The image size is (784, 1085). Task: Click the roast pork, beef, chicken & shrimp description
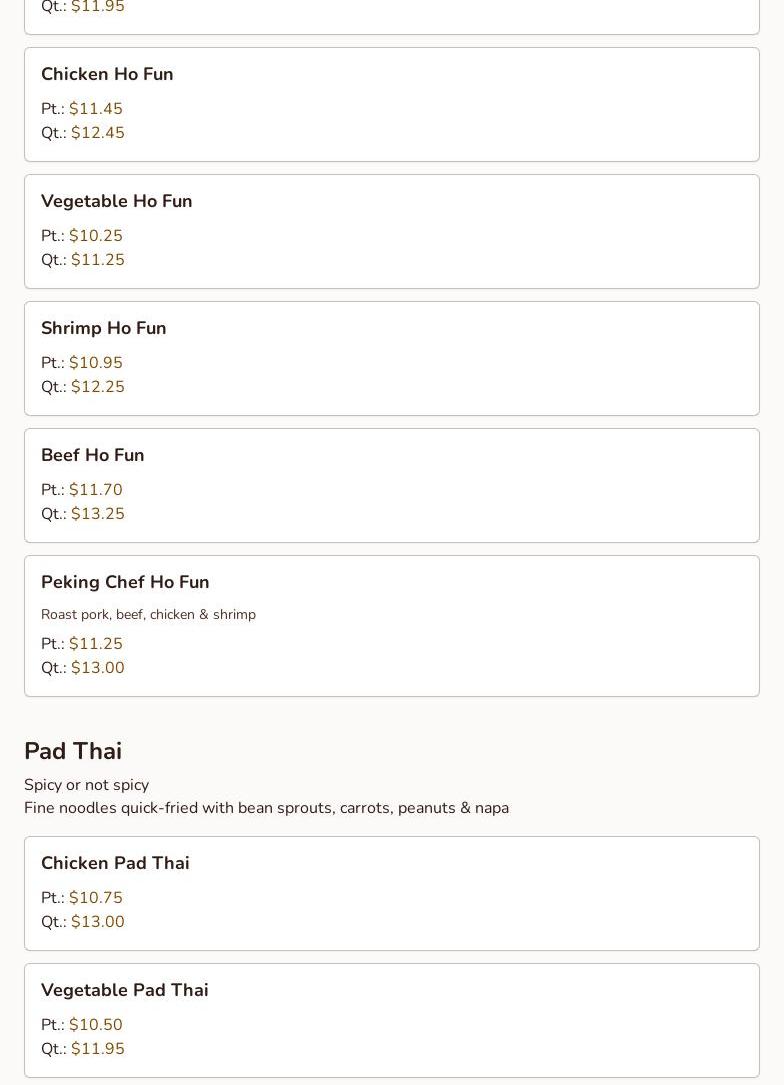coord(148,615)
